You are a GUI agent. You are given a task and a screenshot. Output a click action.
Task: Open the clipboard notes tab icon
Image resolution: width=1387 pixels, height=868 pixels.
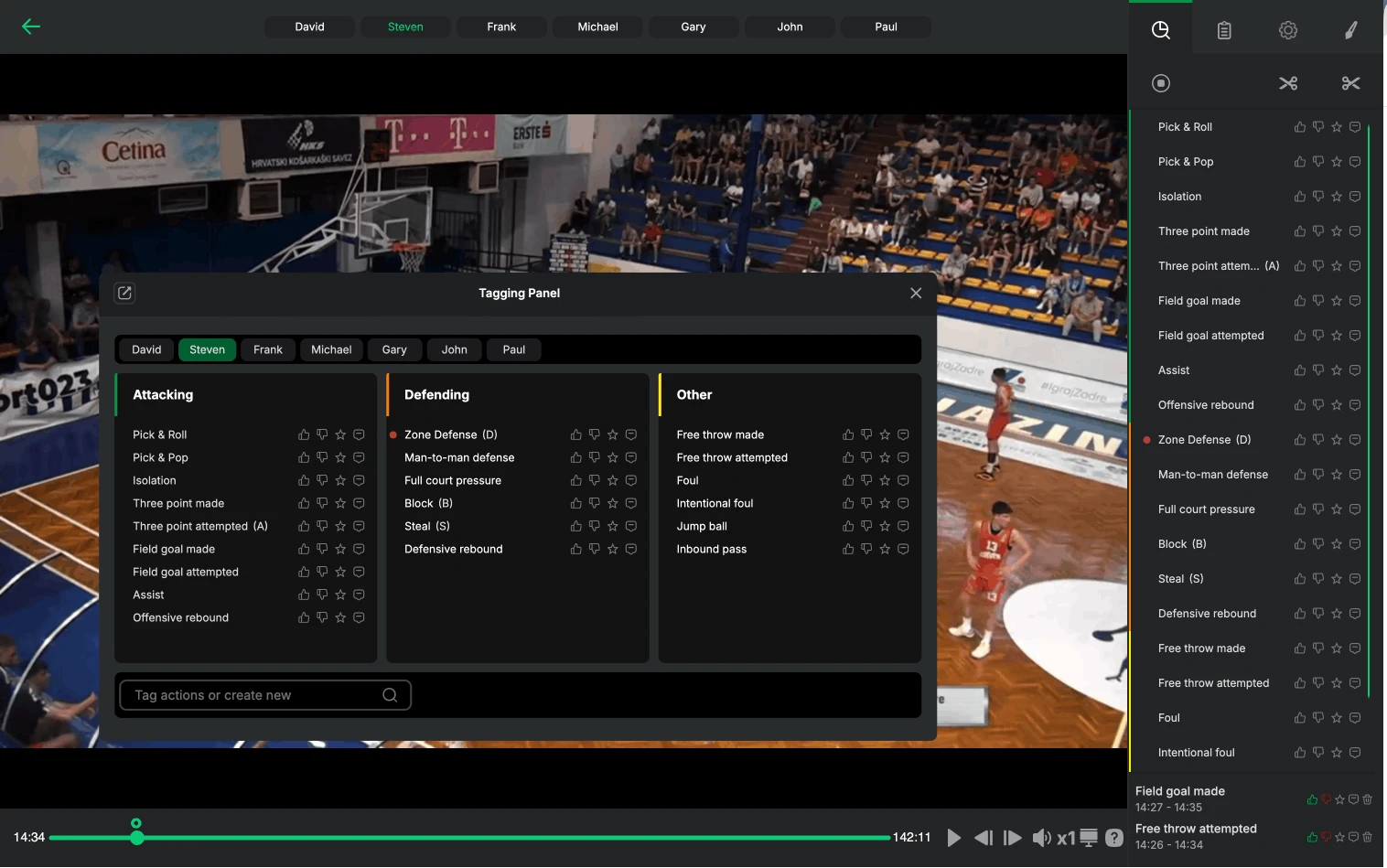(x=1224, y=30)
